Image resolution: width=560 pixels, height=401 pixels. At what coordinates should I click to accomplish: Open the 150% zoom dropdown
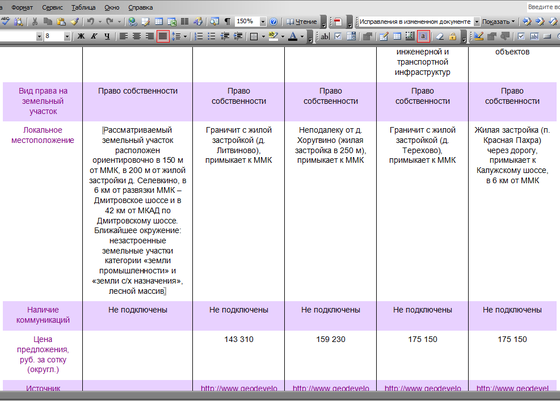coord(263,22)
